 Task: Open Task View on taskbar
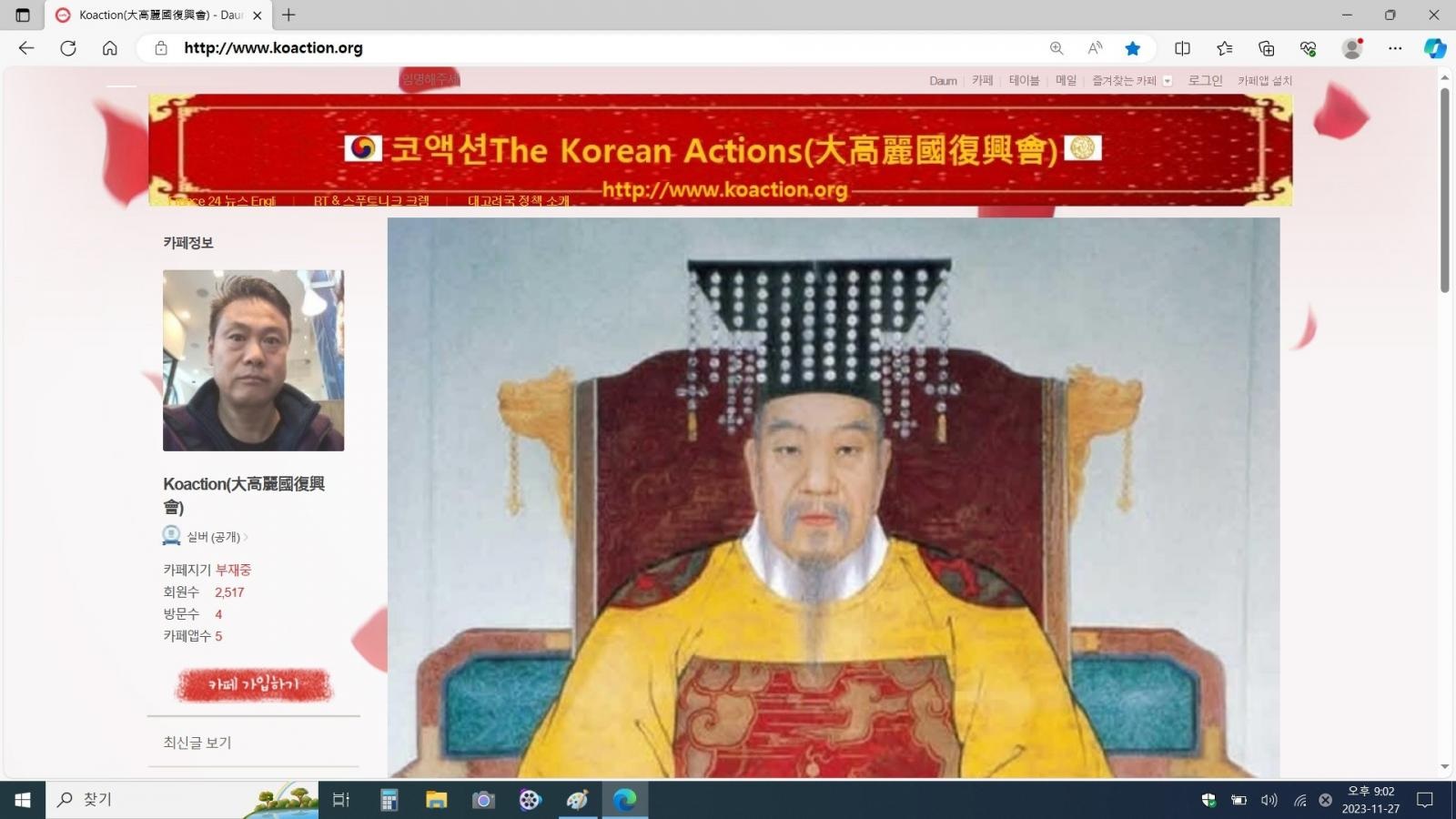coord(341,800)
